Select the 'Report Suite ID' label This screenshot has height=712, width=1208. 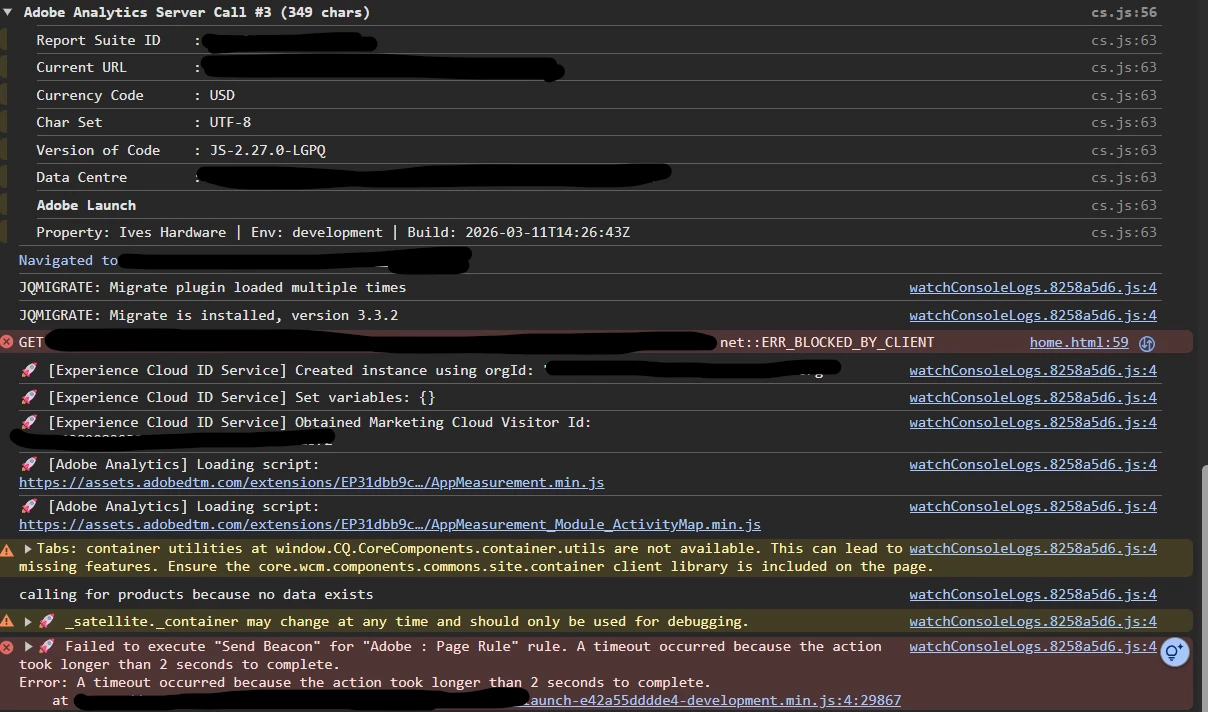[98, 40]
